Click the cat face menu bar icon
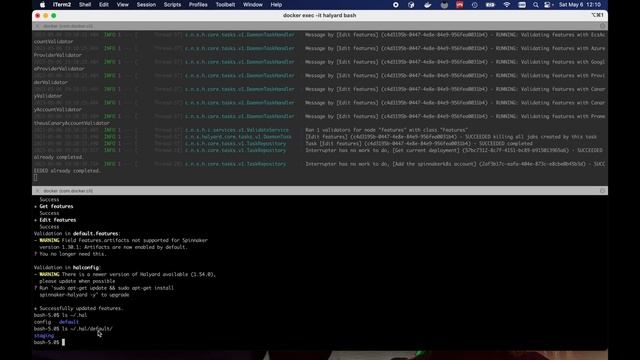640x360 pixels. click(x=444, y=5)
